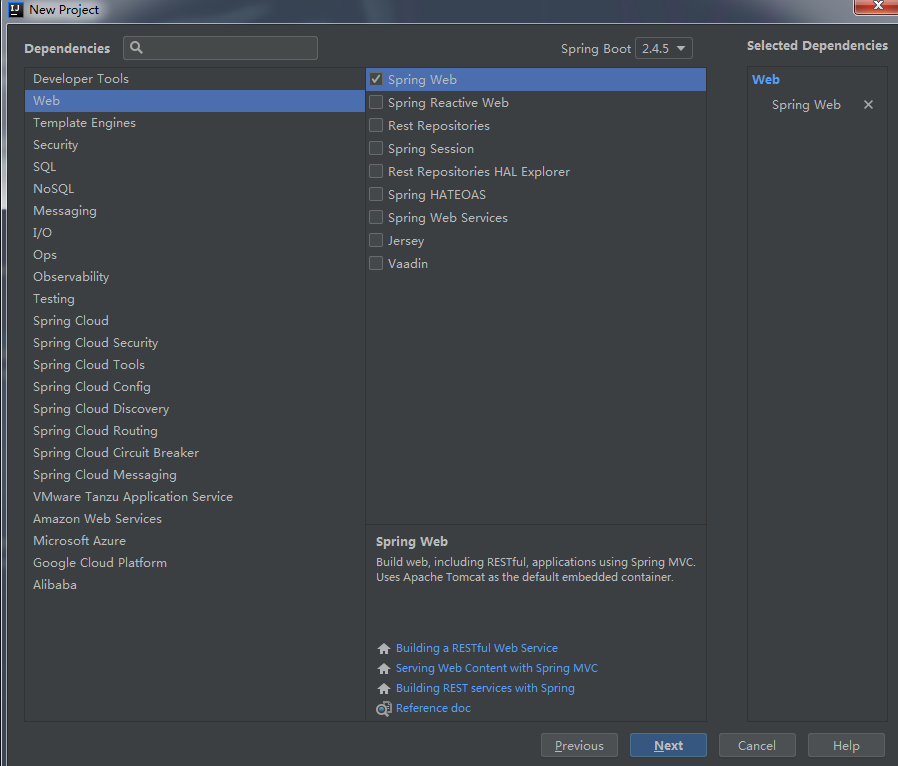Open Serving Web Content with Spring MVC link
The height and width of the screenshot is (766, 898).
[x=497, y=668]
